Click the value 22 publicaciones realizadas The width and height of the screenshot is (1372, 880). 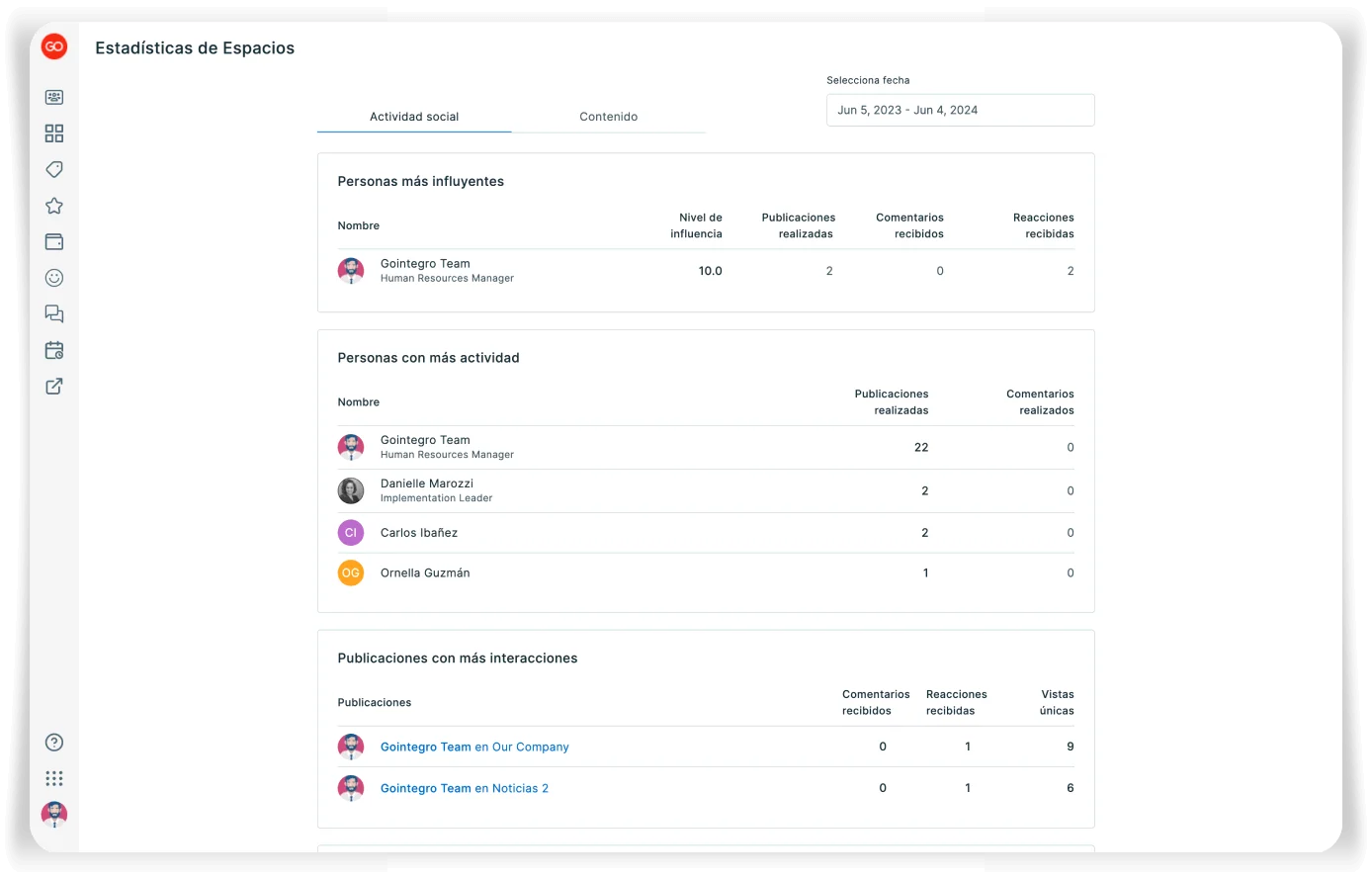coord(921,448)
